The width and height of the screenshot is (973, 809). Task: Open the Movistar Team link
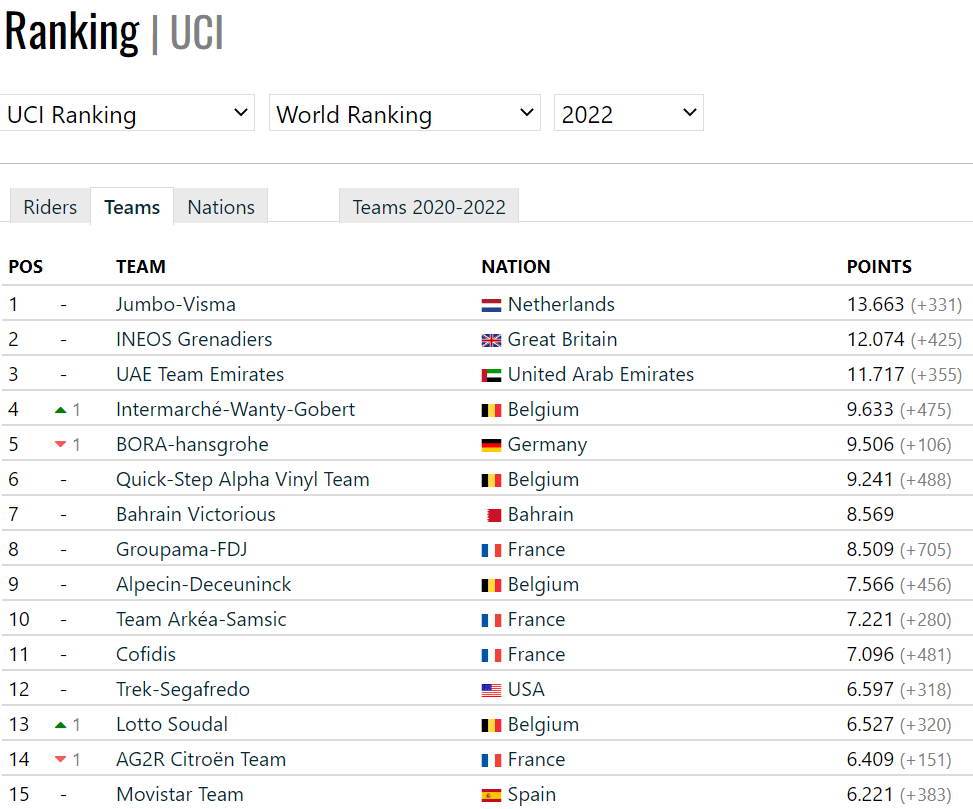[180, 794]
